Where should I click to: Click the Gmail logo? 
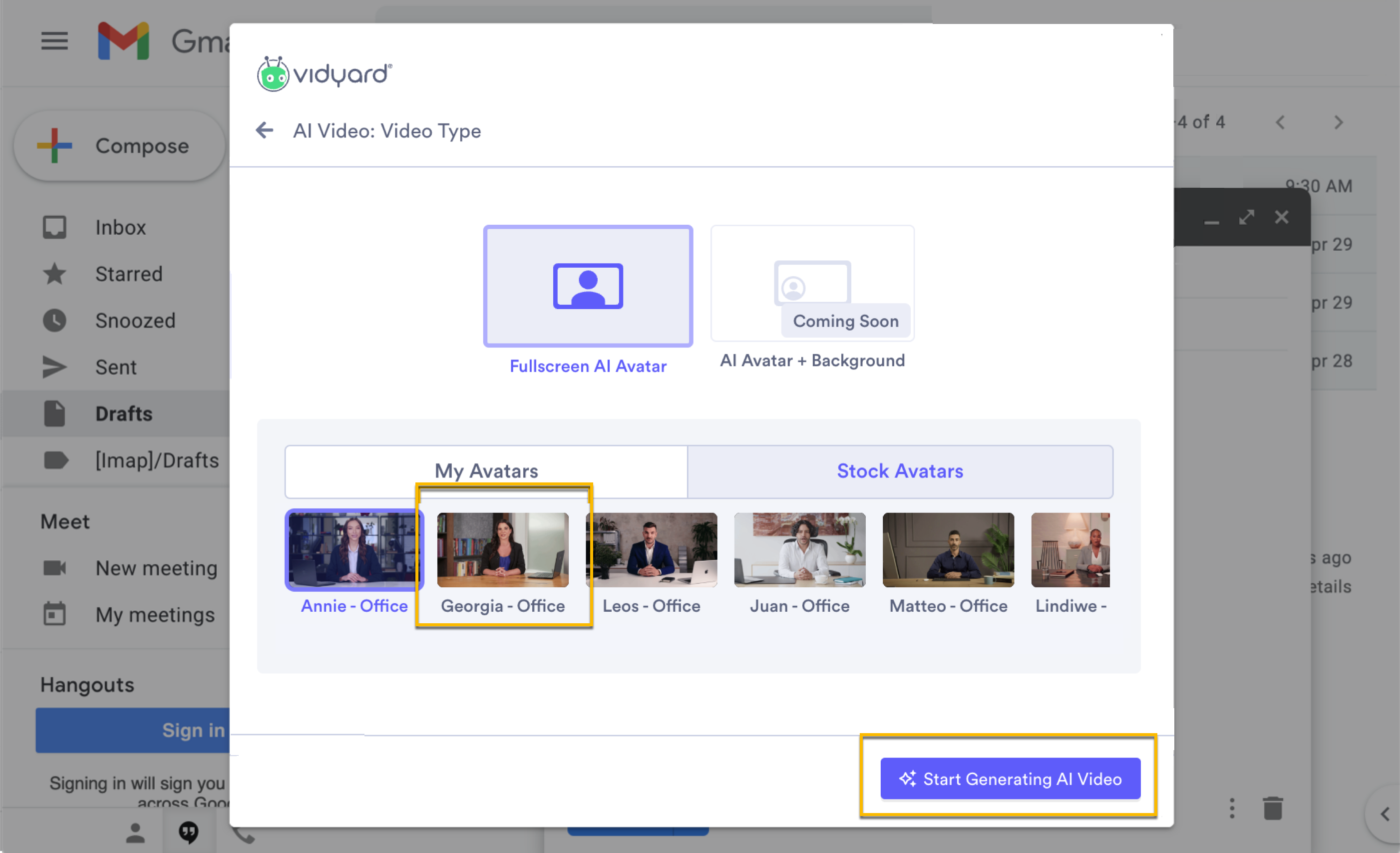123,41
